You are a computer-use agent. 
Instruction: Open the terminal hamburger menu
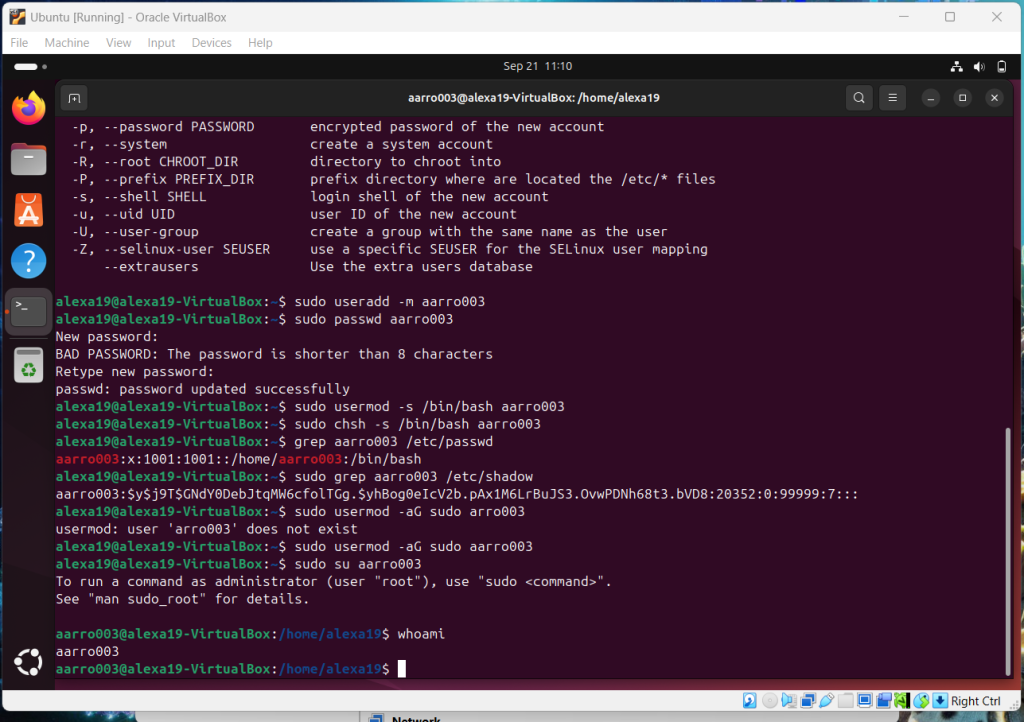(x=891, y=98)
